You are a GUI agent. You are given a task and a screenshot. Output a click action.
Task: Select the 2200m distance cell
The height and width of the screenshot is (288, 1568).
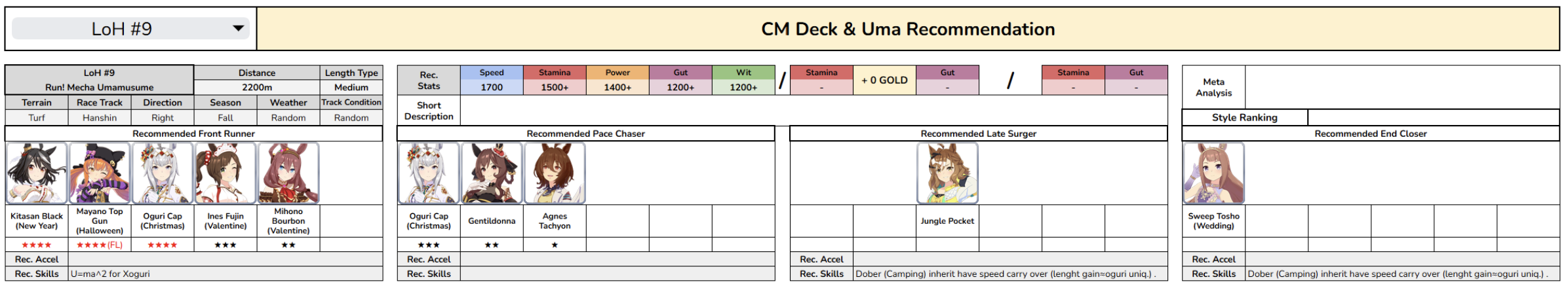pos(257,87)
